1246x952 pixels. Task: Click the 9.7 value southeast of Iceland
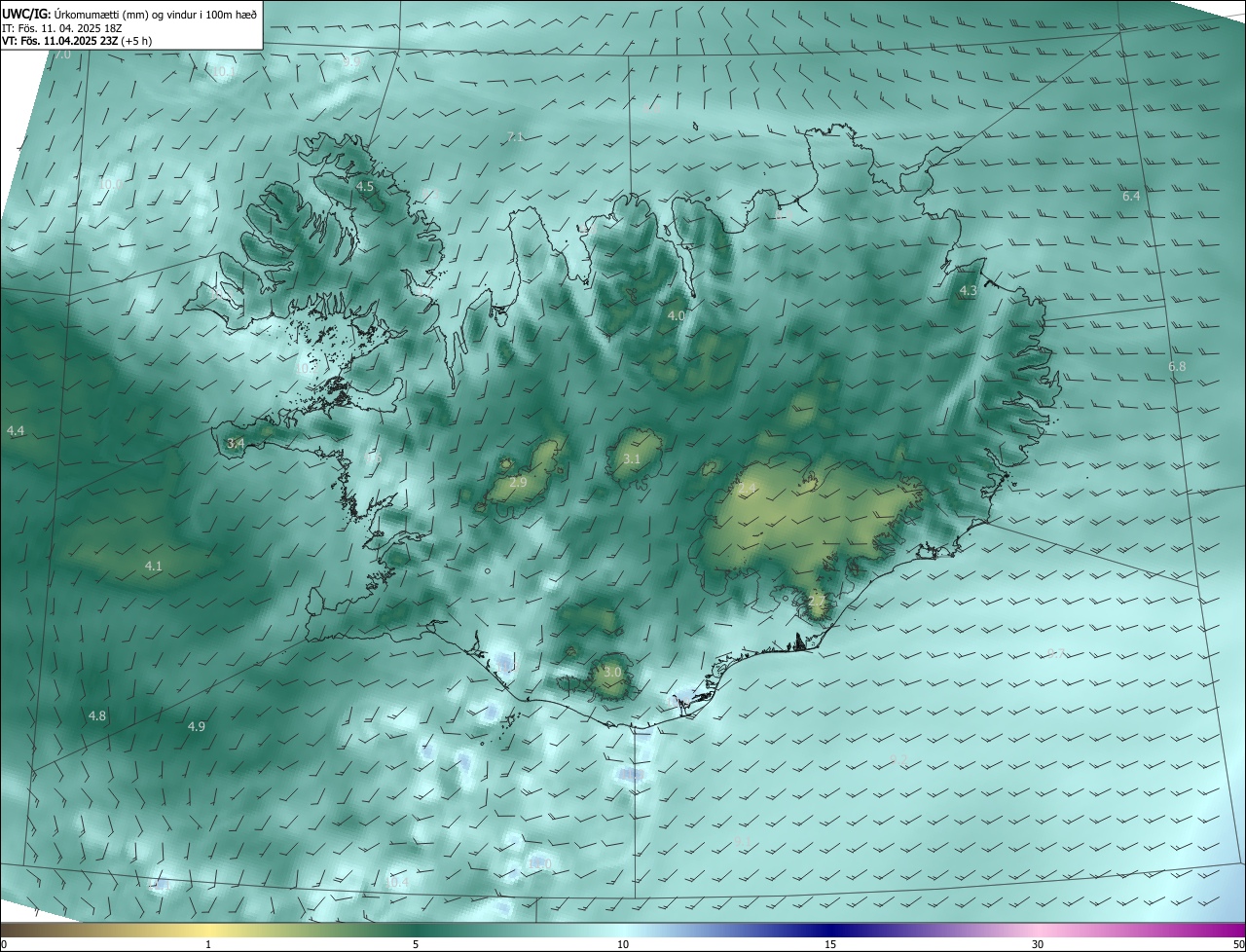click(1056, 653)
